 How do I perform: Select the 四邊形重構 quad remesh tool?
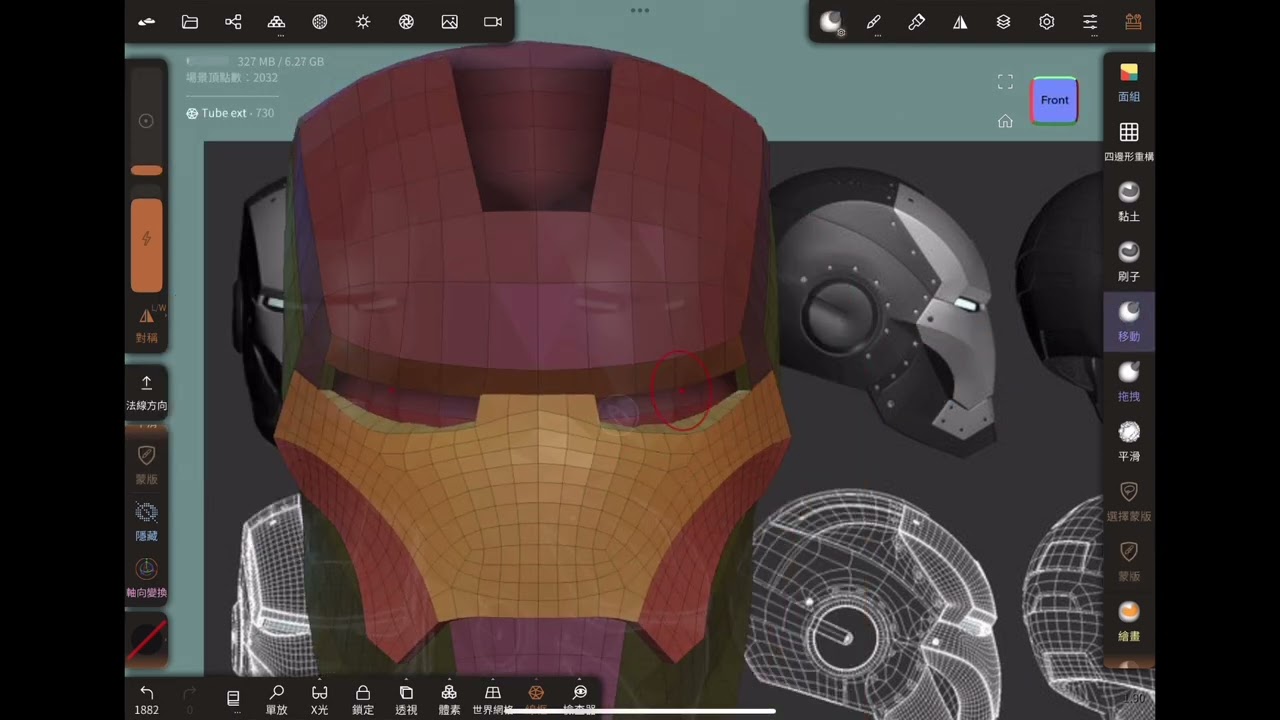tap(1129, 142)
